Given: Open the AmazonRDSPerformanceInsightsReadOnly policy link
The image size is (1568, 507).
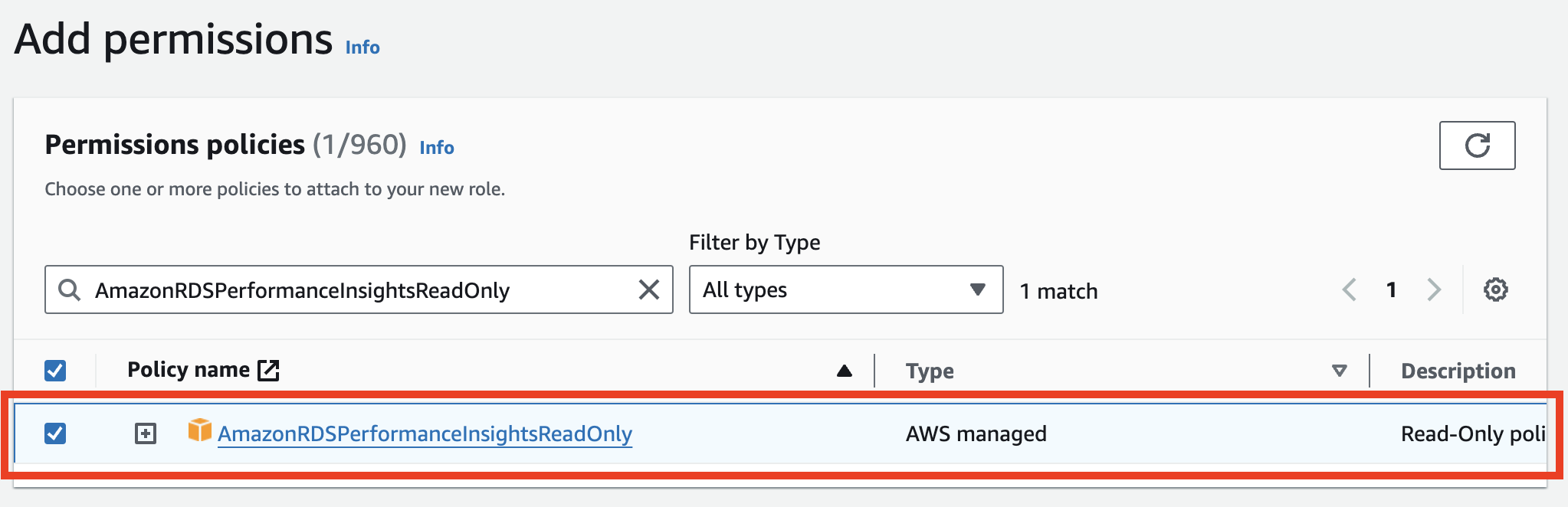Looking at the screenshot, I should point(425,434).
